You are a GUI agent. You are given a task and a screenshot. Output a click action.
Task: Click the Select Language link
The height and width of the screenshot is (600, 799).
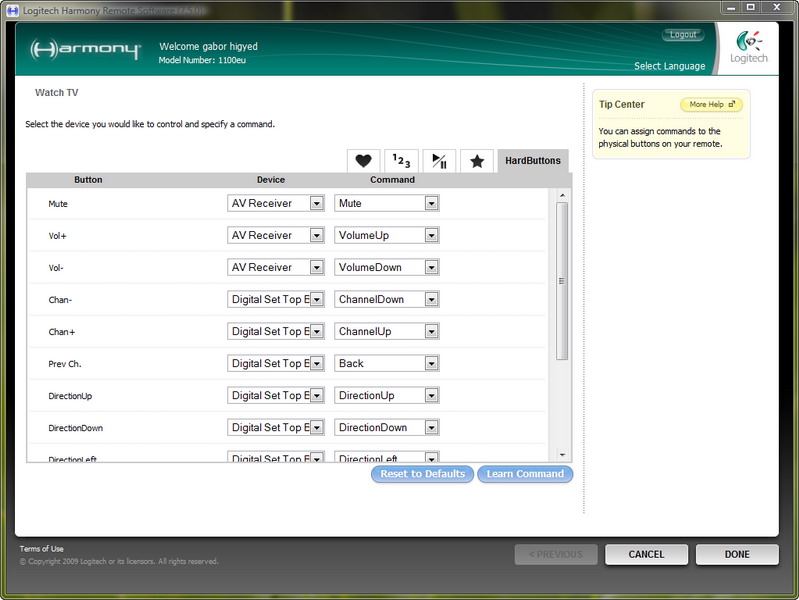click(x=669, y=67)
